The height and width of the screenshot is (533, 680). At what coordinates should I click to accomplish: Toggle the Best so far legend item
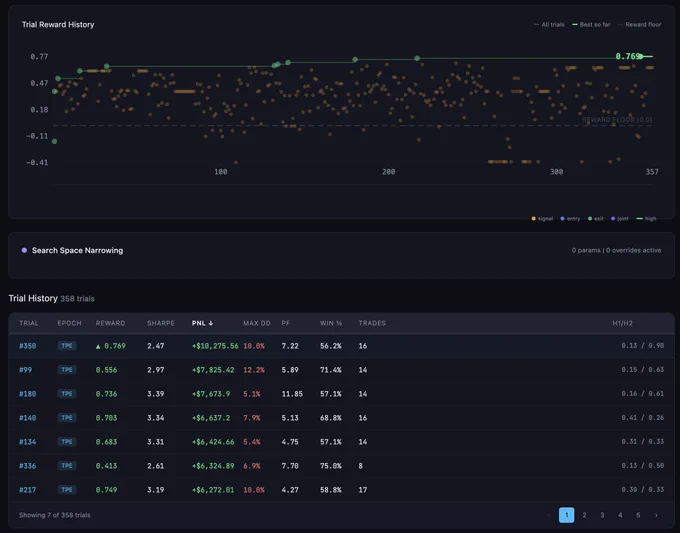point(591,25)
